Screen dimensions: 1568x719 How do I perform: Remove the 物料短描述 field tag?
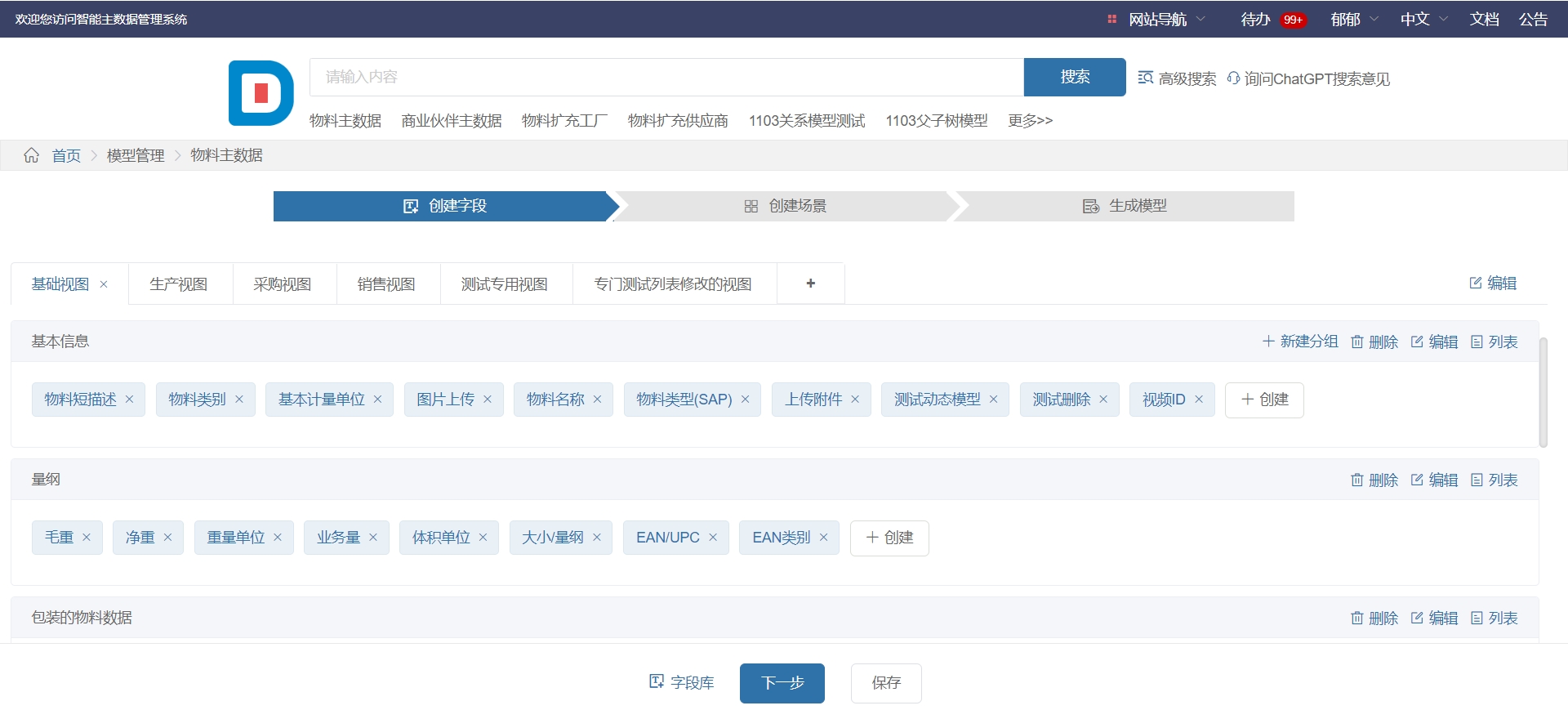(129, 400)
